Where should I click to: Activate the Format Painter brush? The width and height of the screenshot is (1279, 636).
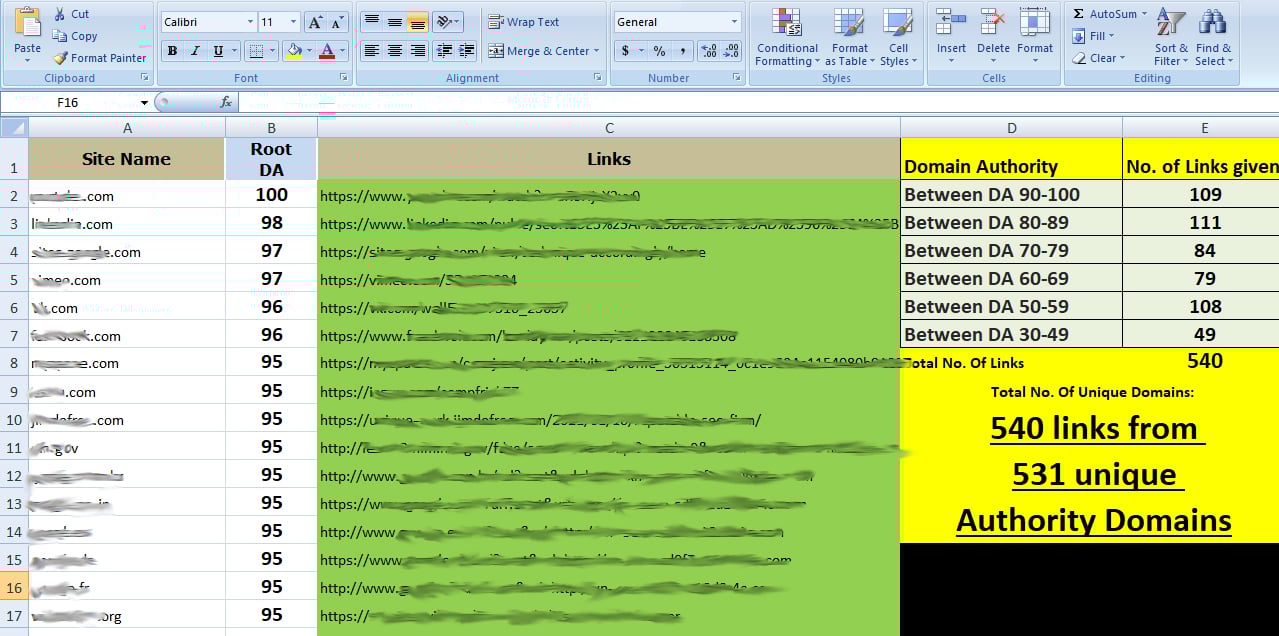pos(99,58)
